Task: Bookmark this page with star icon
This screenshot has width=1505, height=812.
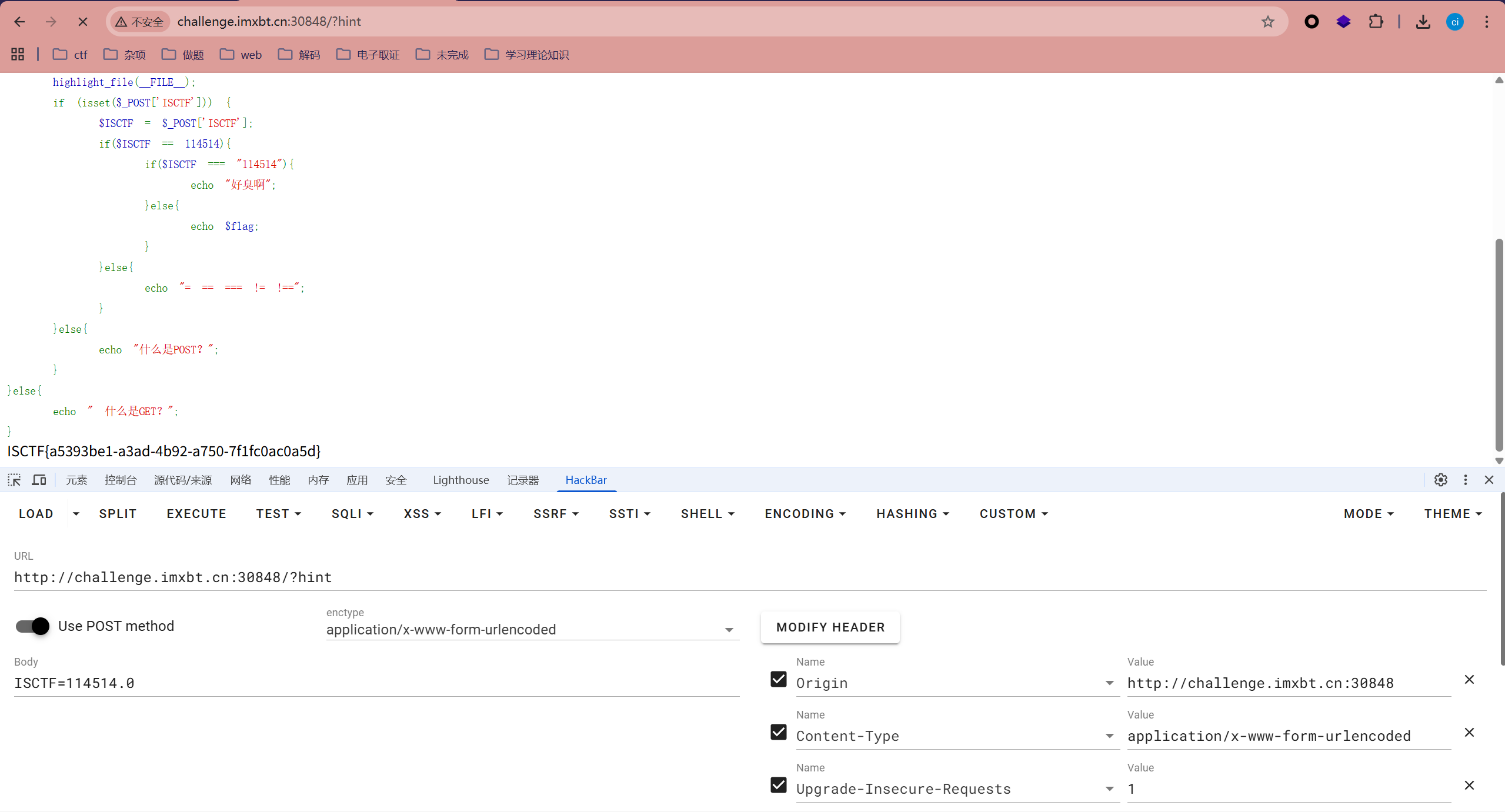Action: click(1267, 22)
